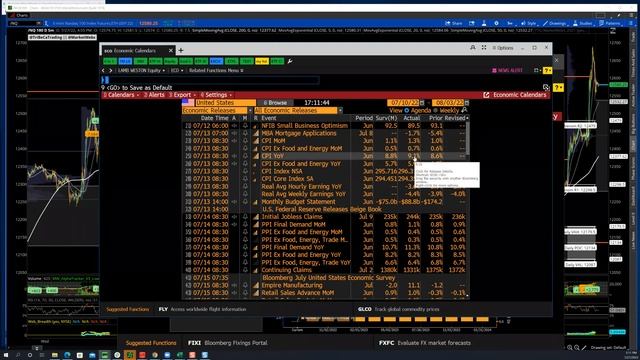The width and height of the screenshot is (640, 360).
Task: Open the column dropdown beside Revised header
Action: coord(467,118)
